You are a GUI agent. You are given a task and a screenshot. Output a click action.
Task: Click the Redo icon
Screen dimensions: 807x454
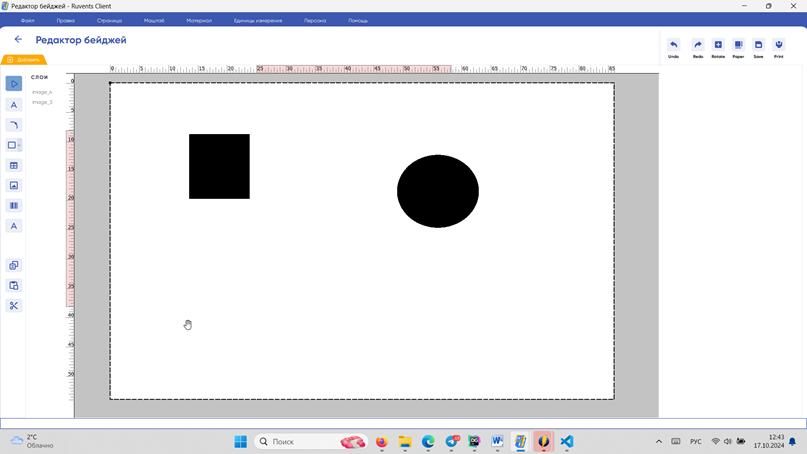(698, 45)
